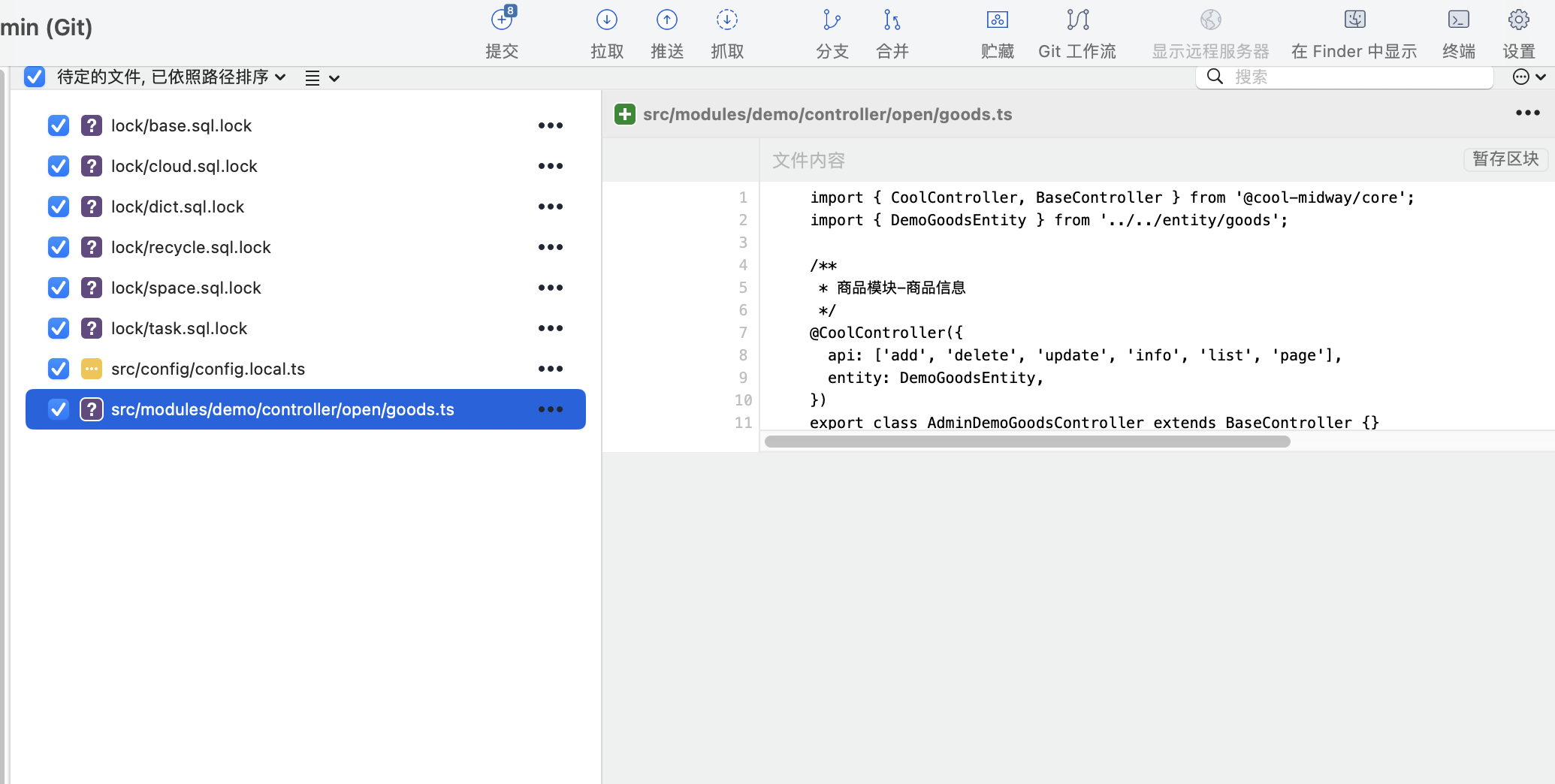Viewport: 1555px width, 784px height.
Task: Select the lock/cloud.sql.lock file row
Action: pyautogui.click(x=306, y=166)
